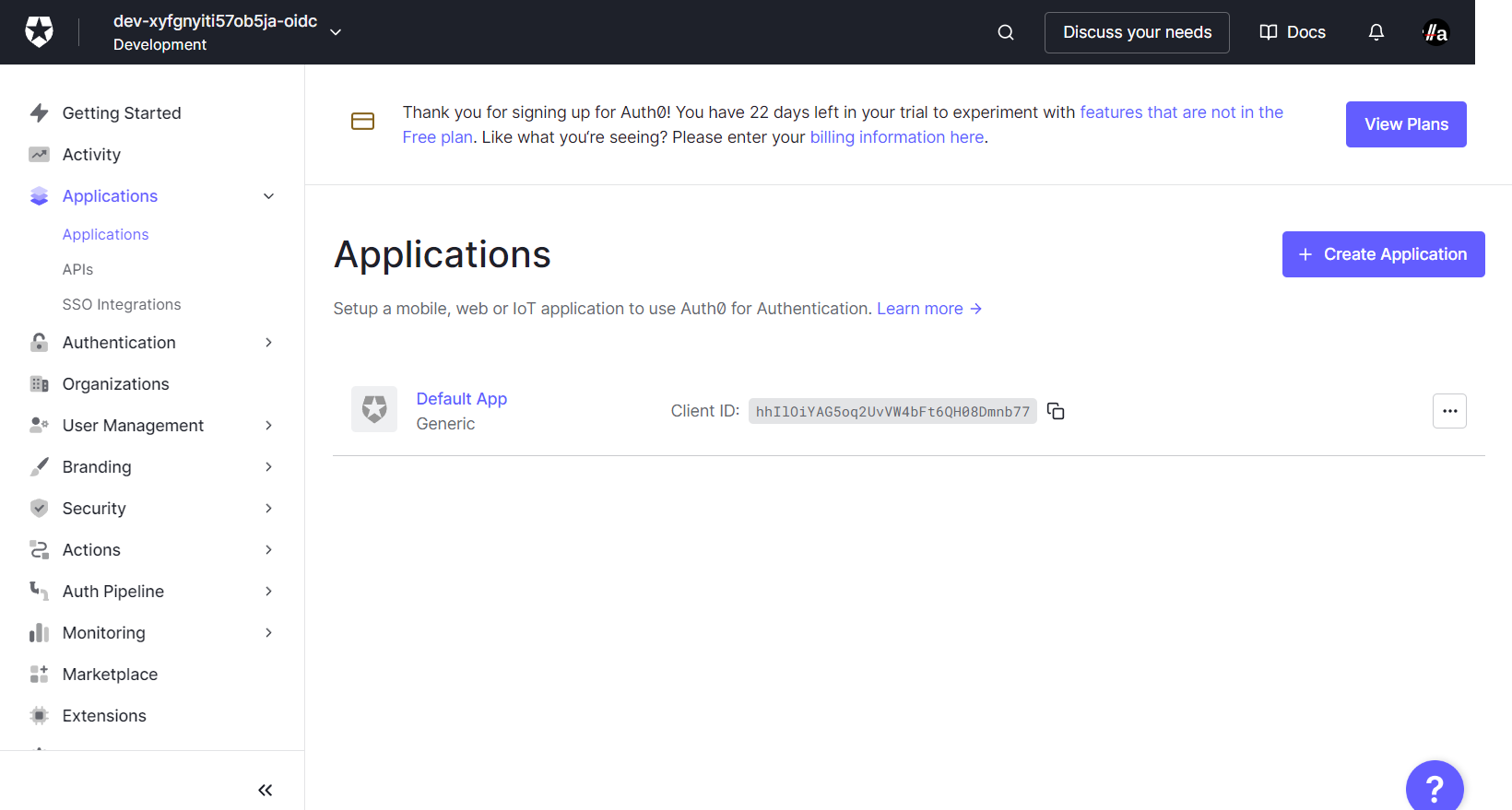This screenshot has width=1512, height=810.
Task: Open the tenant switcher dropdown
Action: [x=336, y=32]
